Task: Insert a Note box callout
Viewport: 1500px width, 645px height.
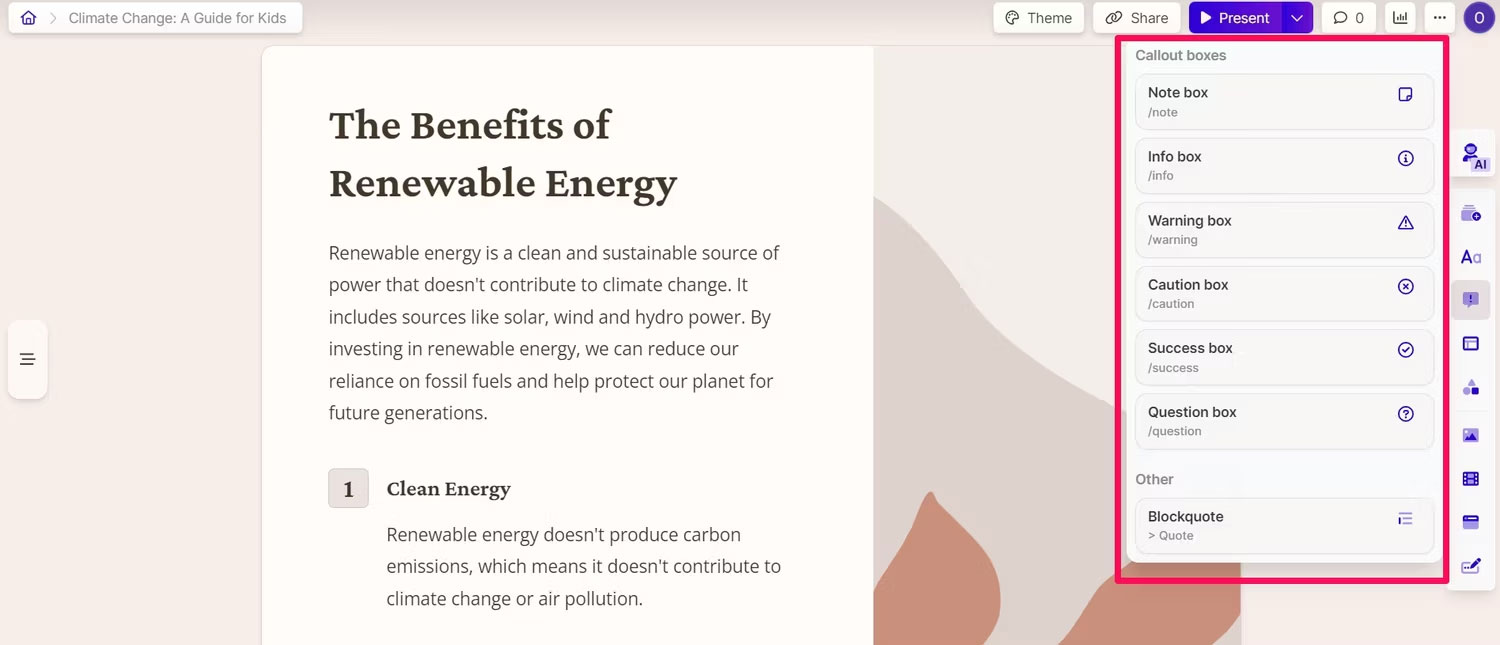Action: (x=1284, y=102)
